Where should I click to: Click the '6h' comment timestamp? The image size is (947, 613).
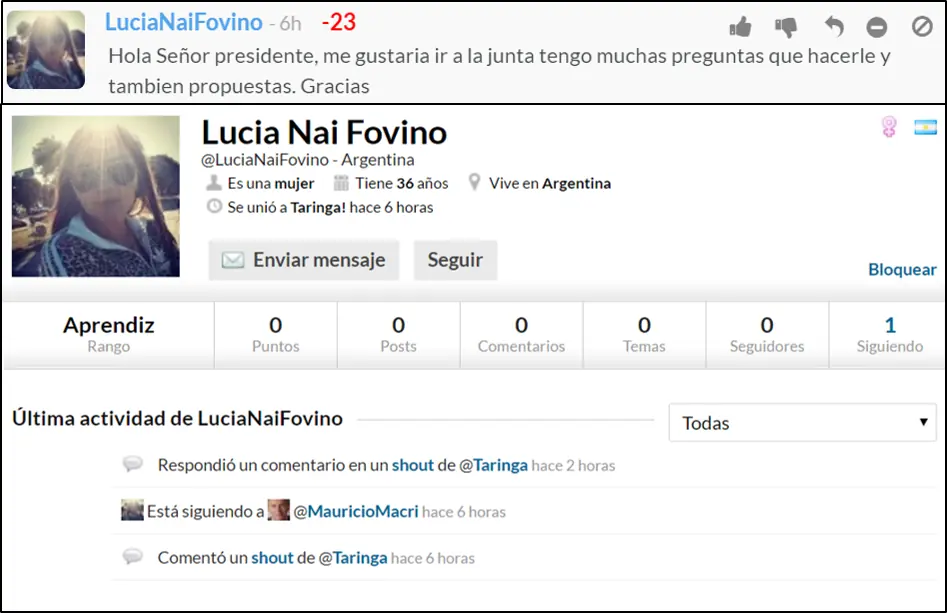point(291,24)
